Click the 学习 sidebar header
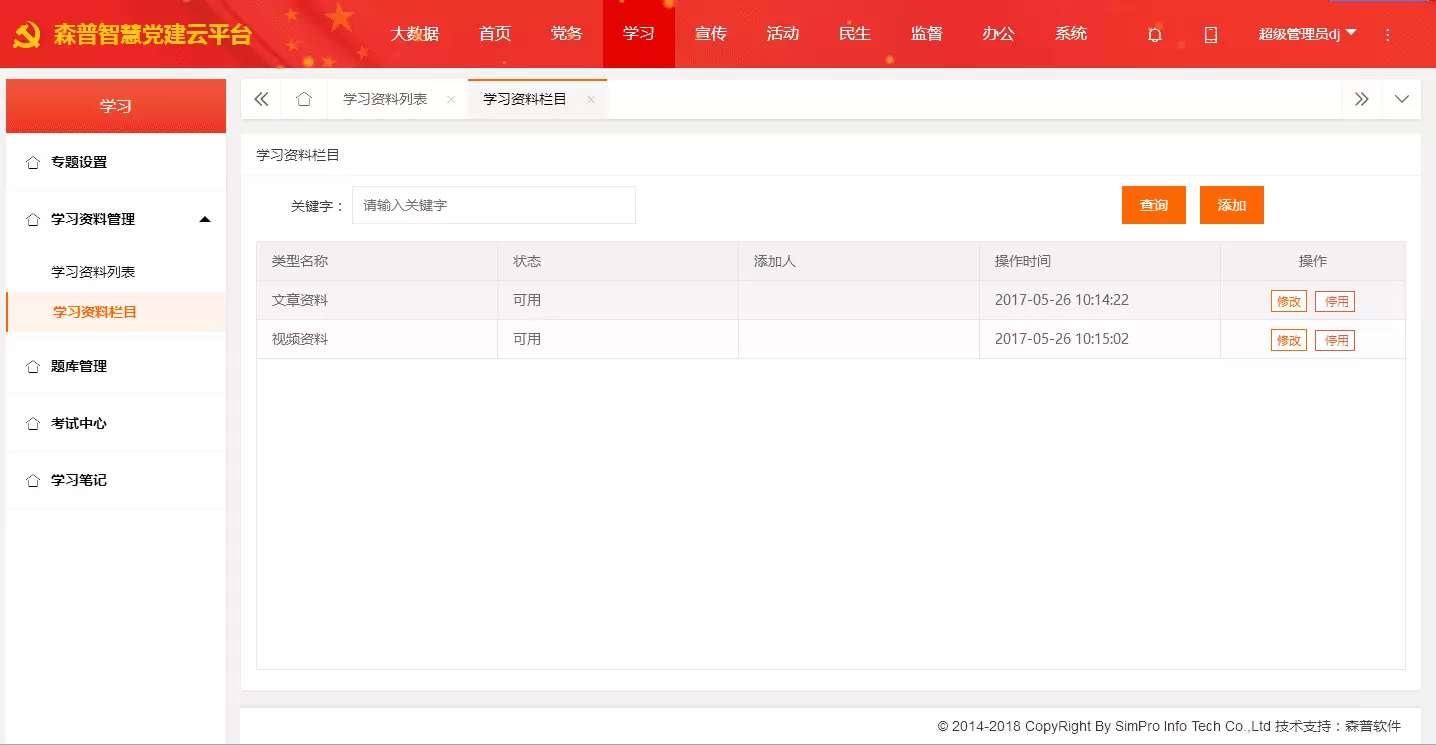 tap(116, 106)
